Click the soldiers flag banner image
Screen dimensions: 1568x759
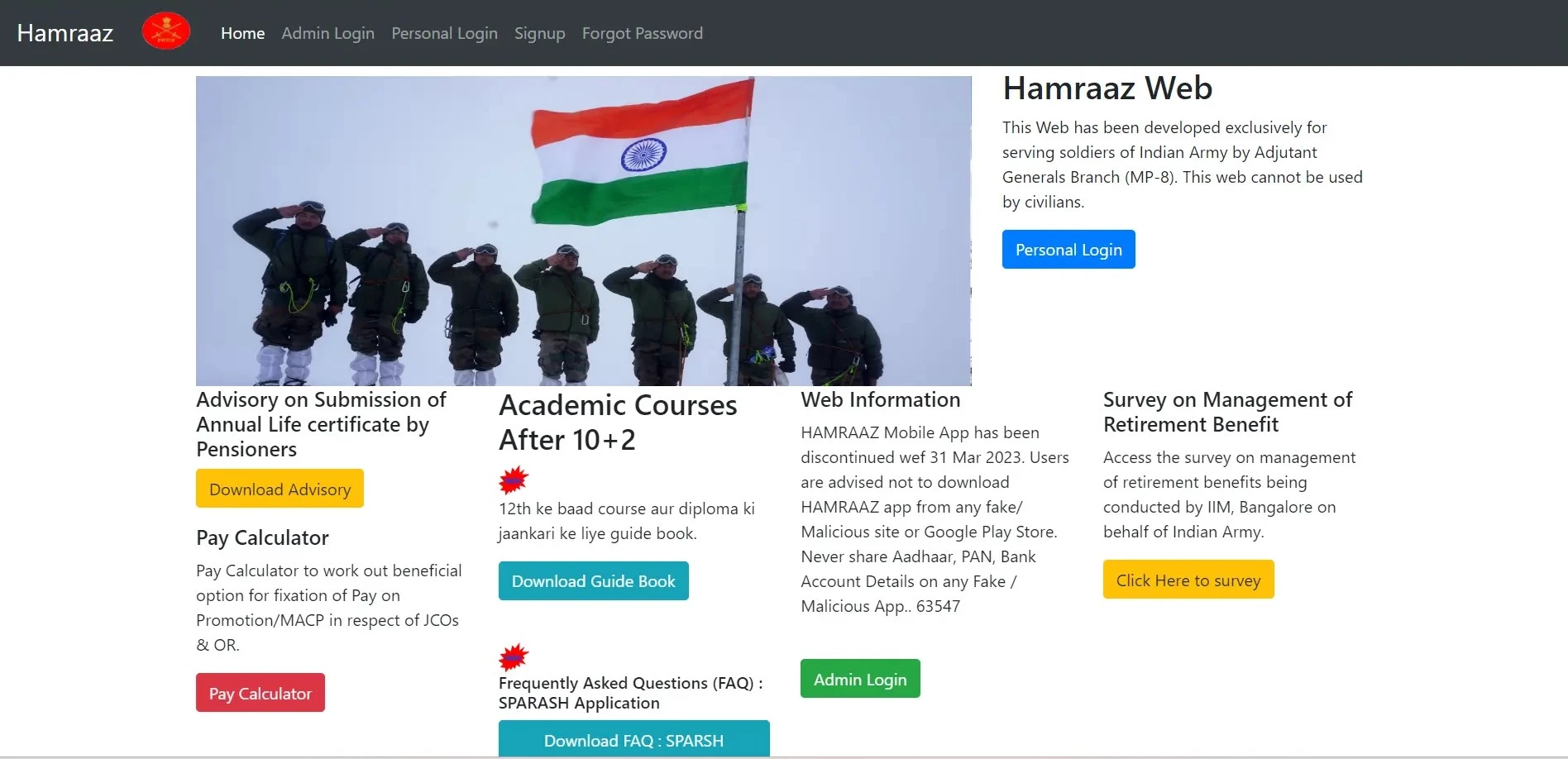pos(583,230)
